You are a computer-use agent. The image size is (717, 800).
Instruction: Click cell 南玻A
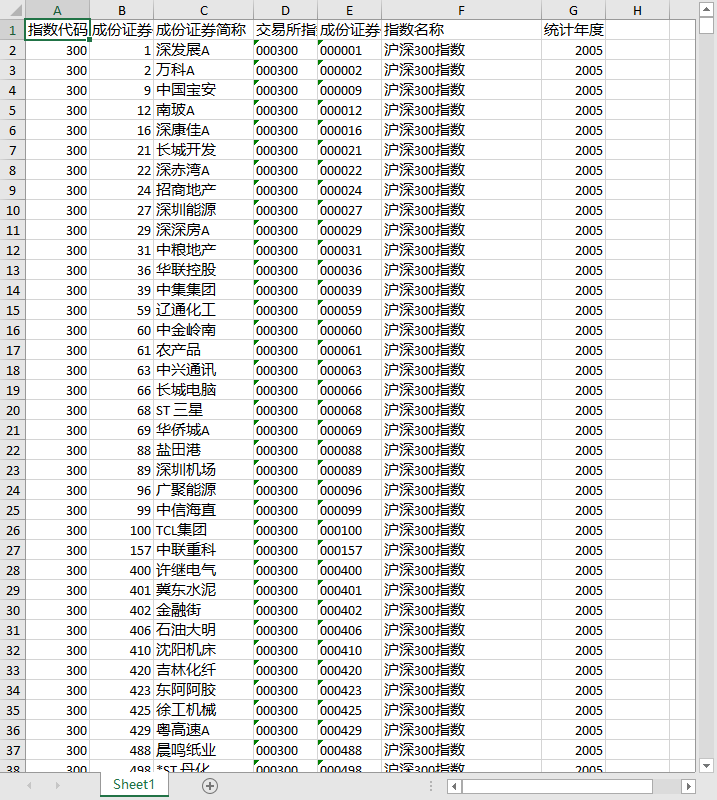point(203,110)
